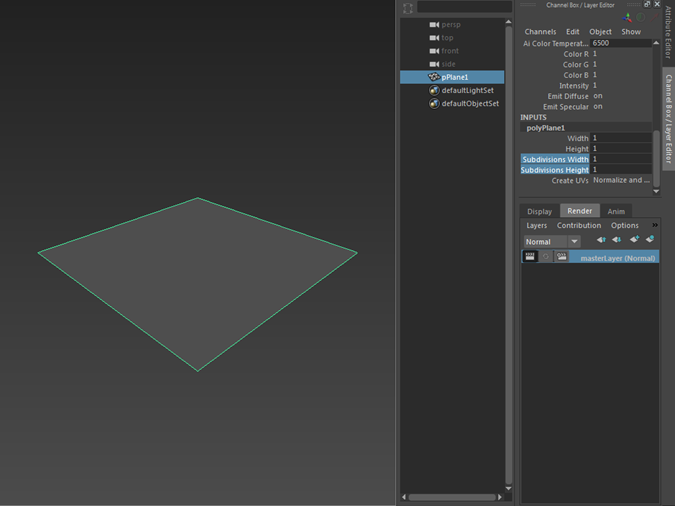Screen dimensions: 675x506
Task: Open the Show menu
Action: pos(631,32)
